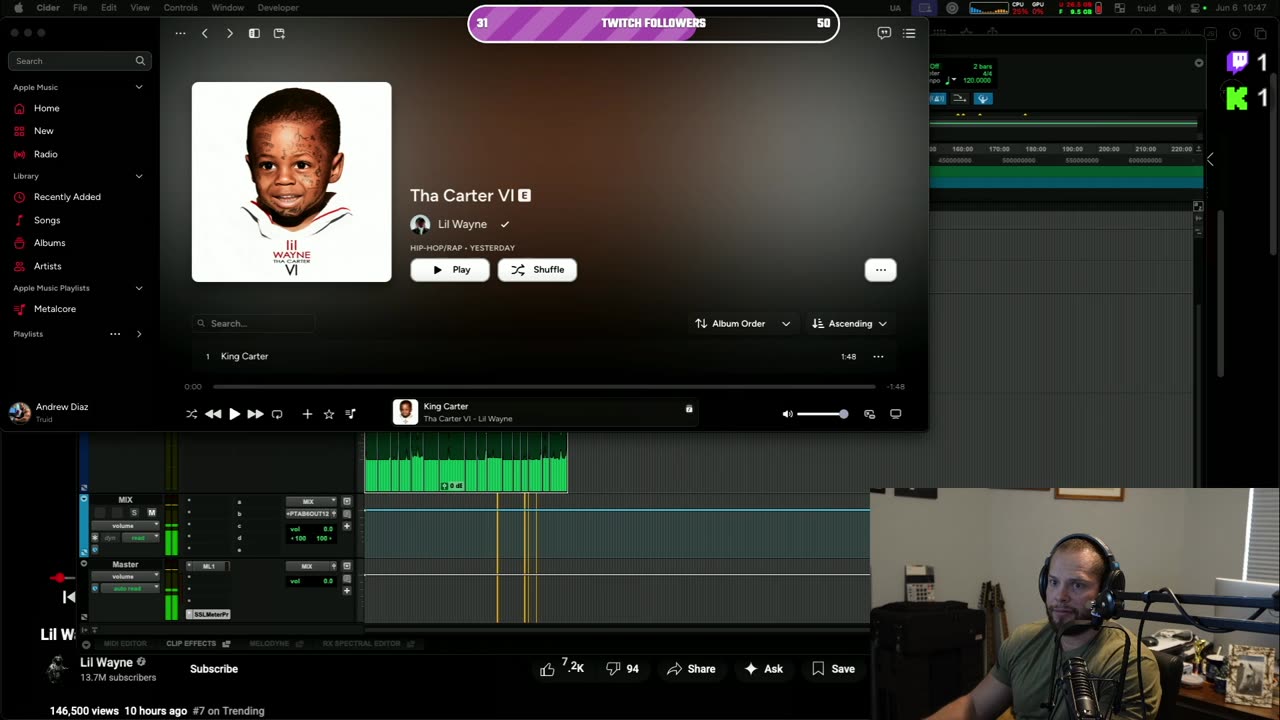The image size is (1280, 720).
Task: Open Artists library view
Action: [x=47, y=266]
